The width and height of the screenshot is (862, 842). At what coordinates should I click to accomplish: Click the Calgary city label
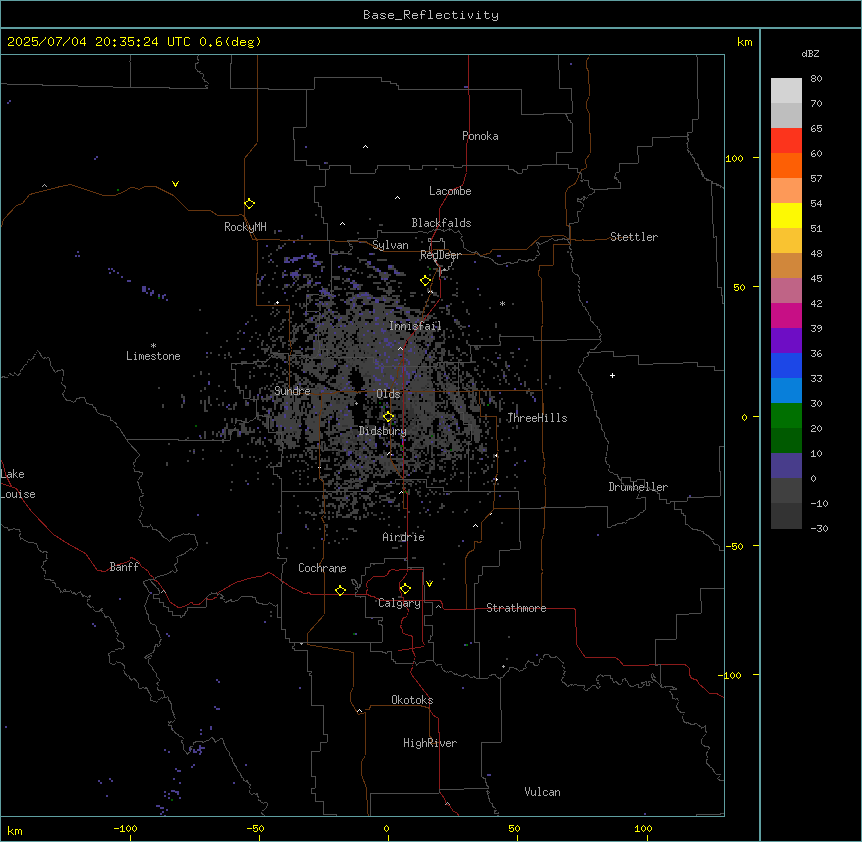pos(399,603)
